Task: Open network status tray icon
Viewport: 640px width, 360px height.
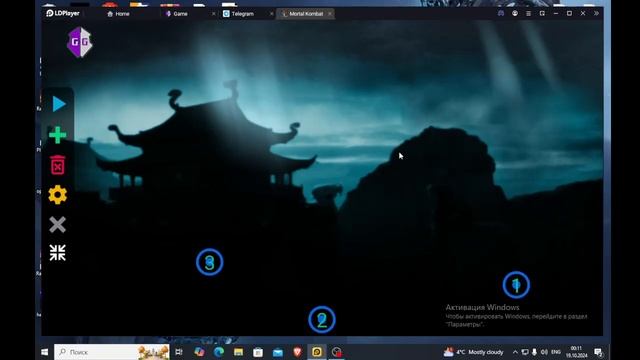Action: (x=525, y=352)
